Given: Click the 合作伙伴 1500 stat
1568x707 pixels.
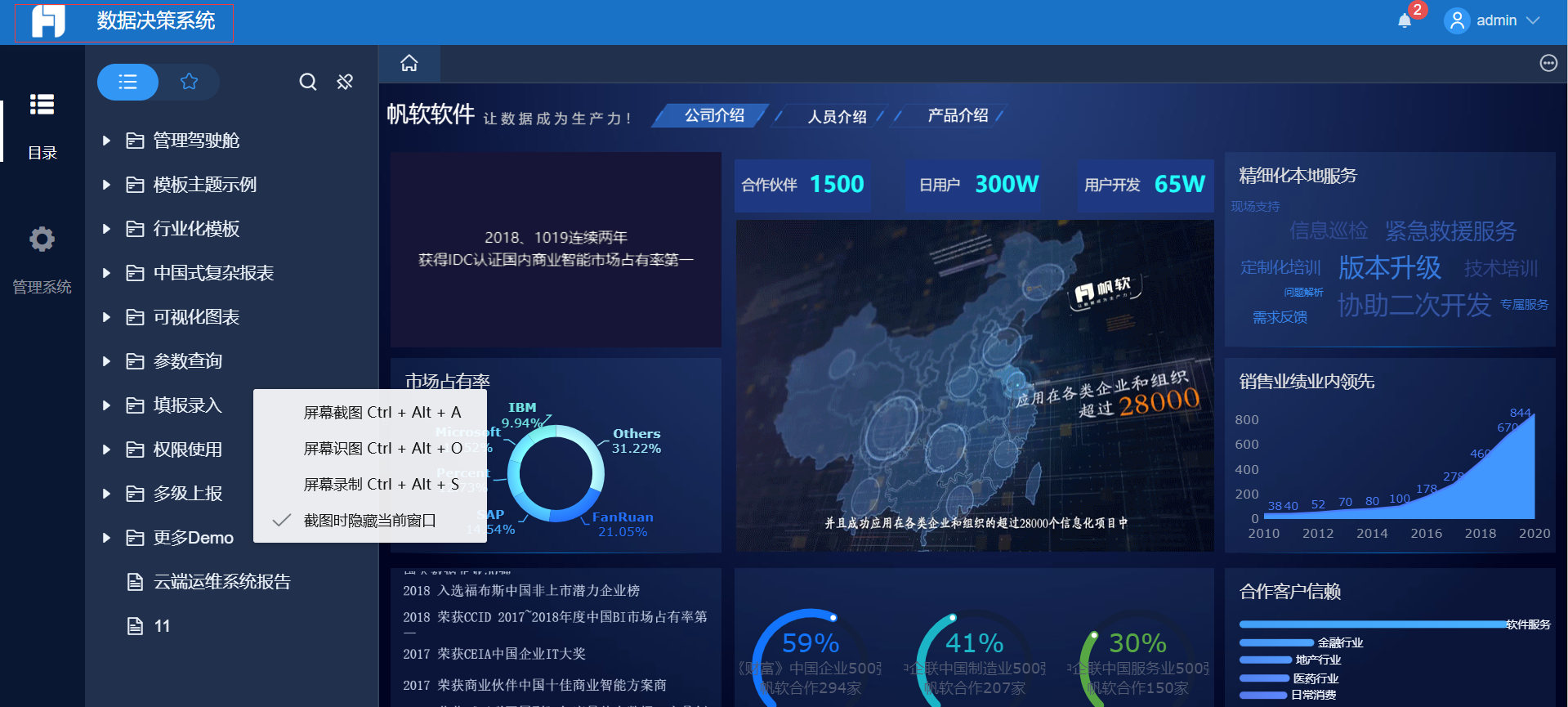Looking at the screenshot, I should click(802, 185).
